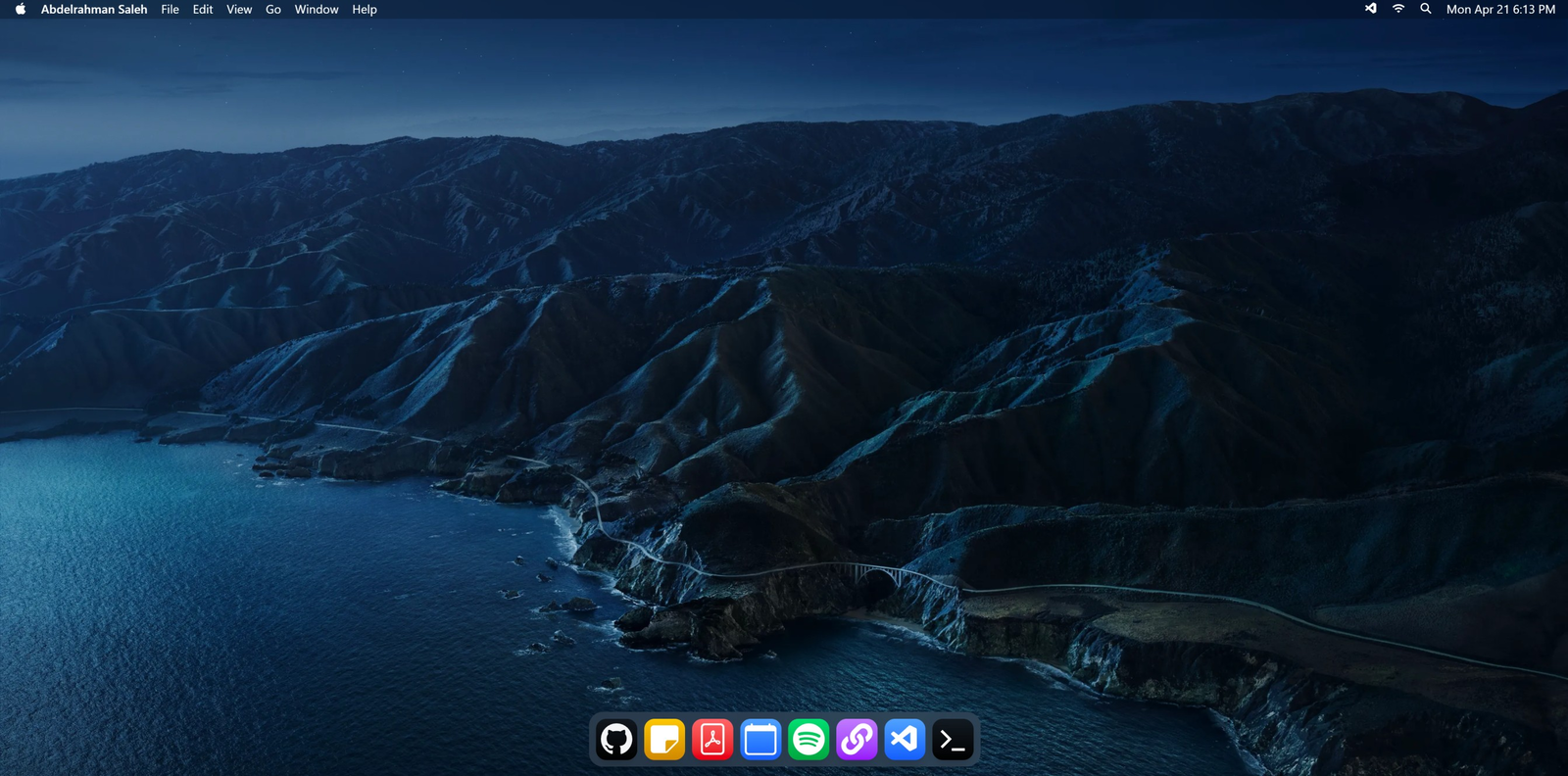Open the Wi-Fi status menu
Screen dimensions: 1568x776
coord(1398,9)
